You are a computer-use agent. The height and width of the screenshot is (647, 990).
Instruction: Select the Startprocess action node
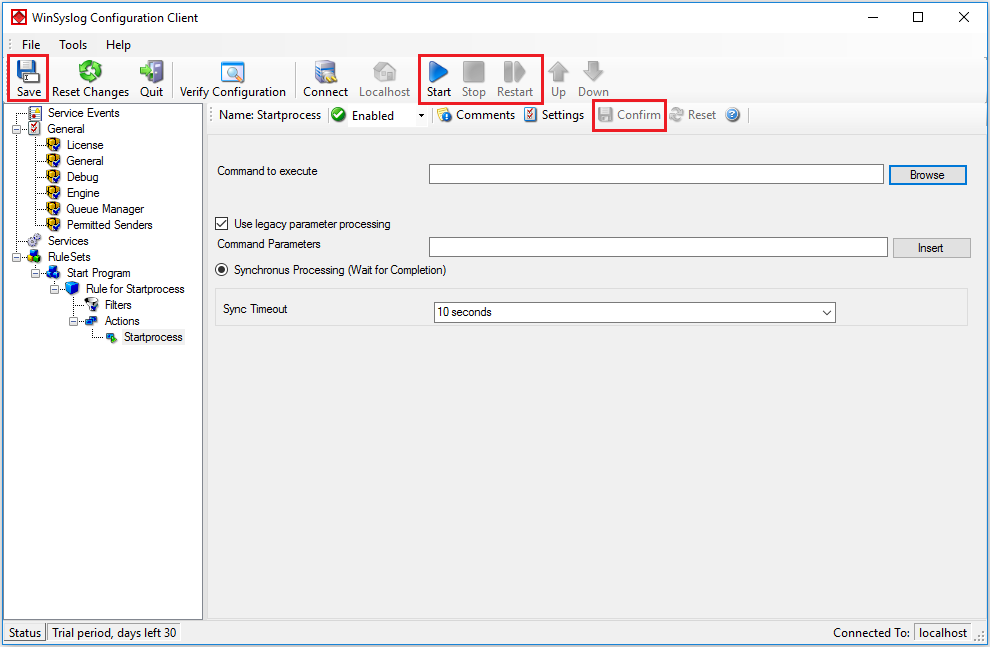click(x=153, y=337)
